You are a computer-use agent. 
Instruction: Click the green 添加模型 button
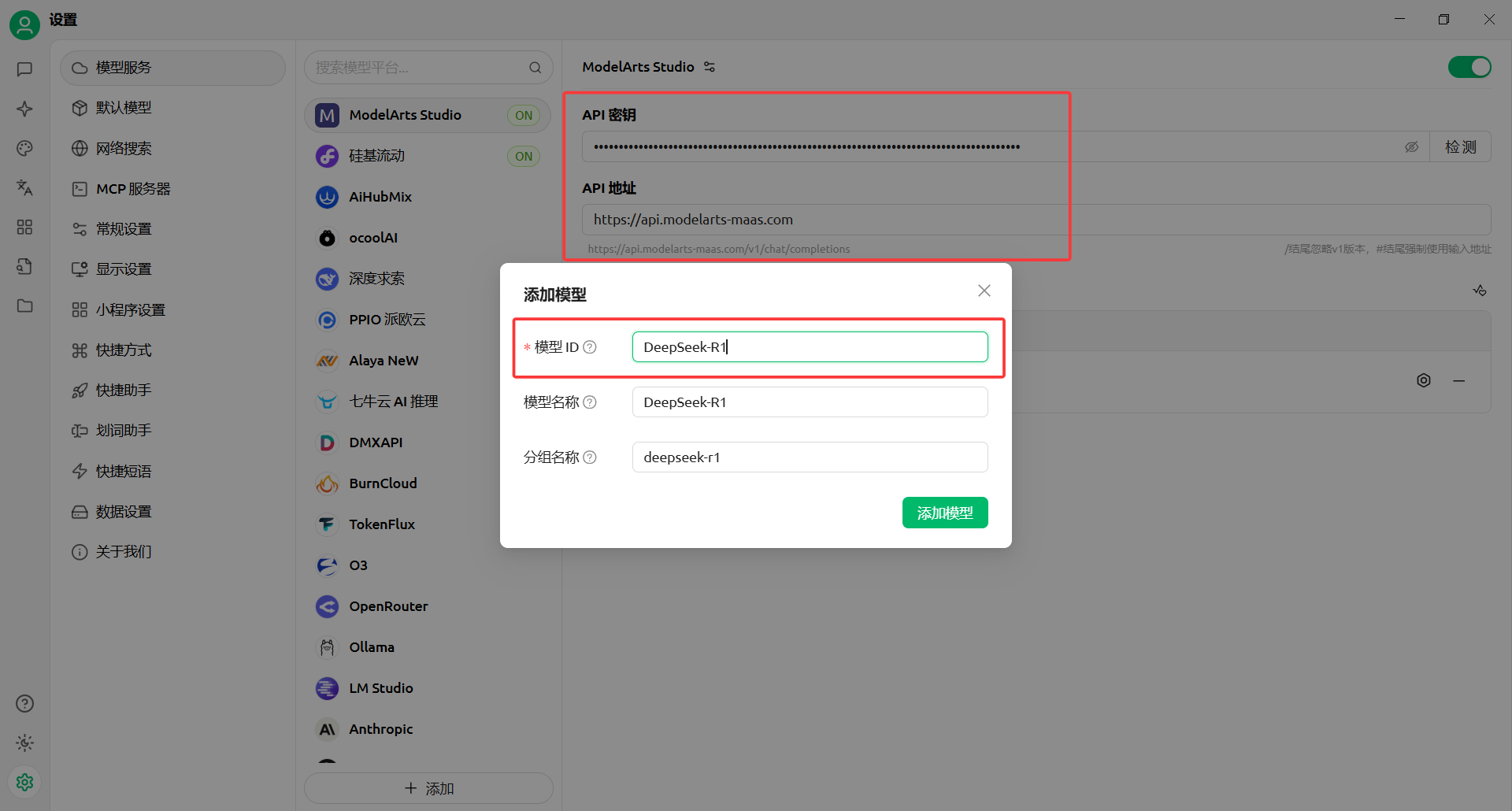[945, 513]
